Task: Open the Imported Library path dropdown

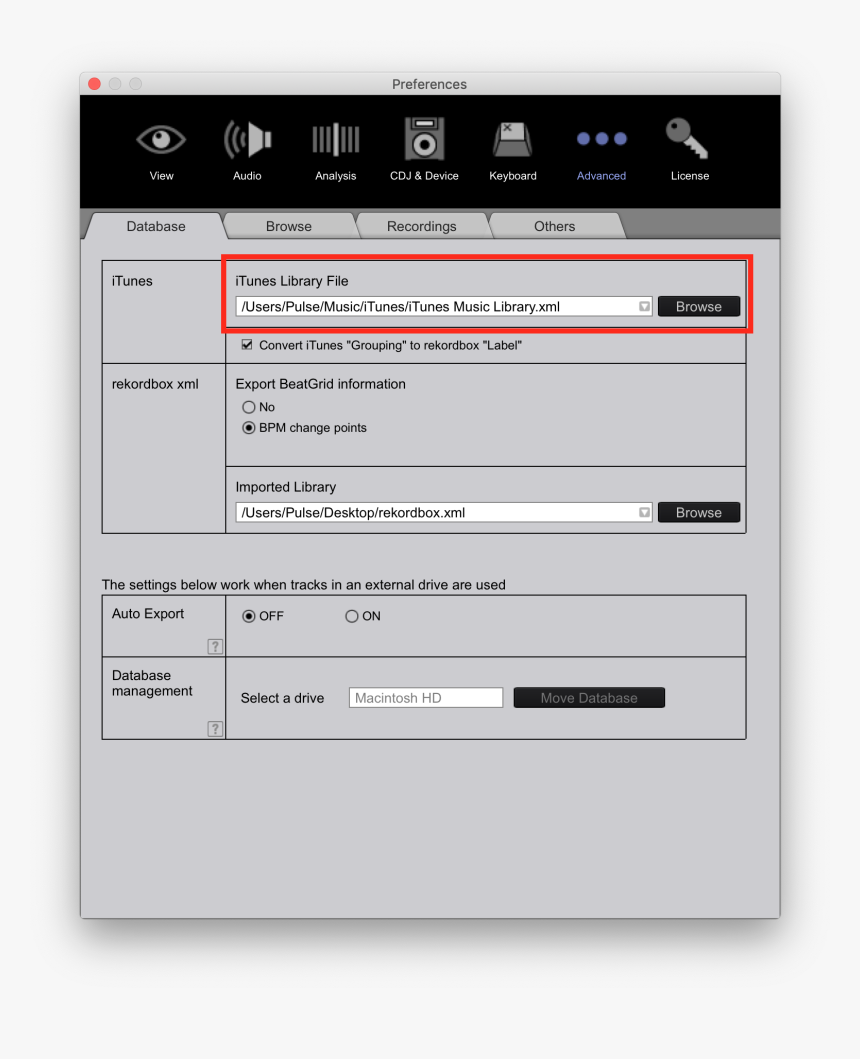Action: click(644, 512)
